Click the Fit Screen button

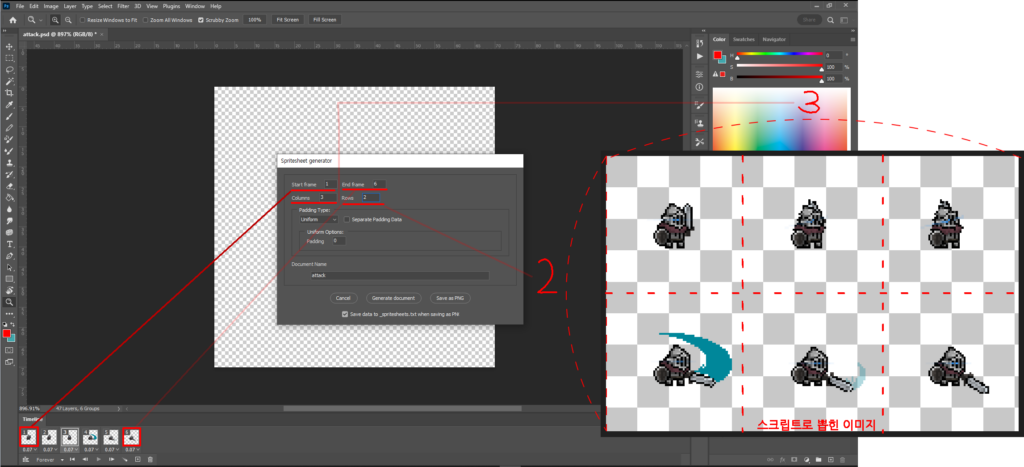287,20
